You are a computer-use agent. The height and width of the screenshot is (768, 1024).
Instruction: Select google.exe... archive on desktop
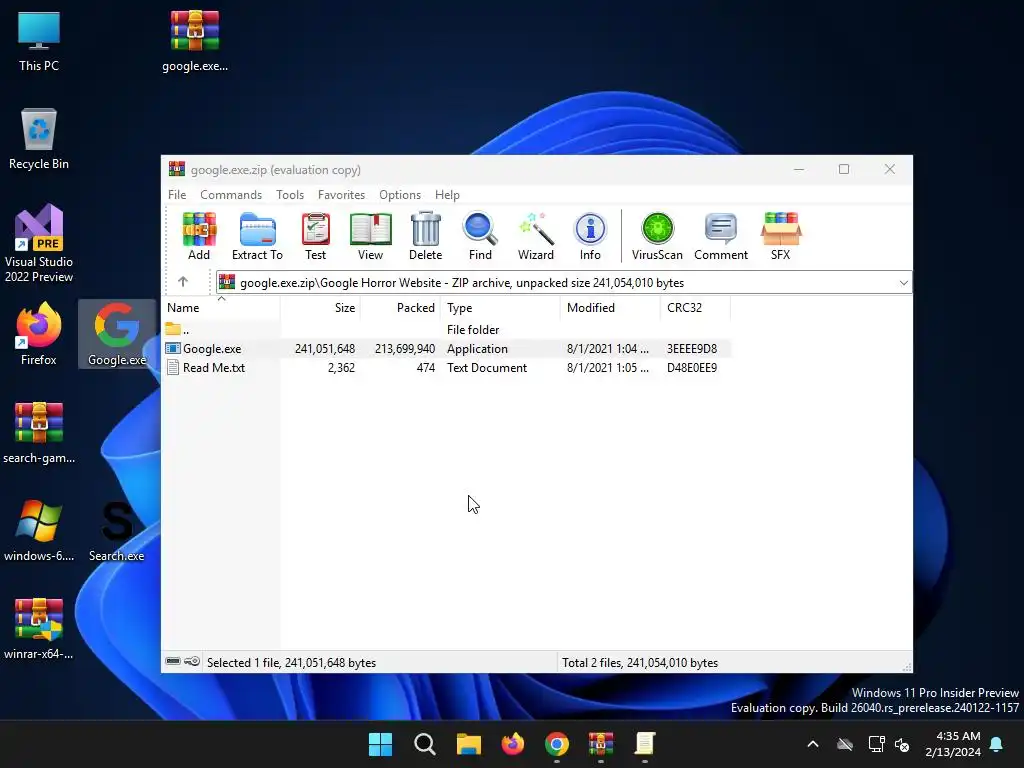click(x=195, y=41)
